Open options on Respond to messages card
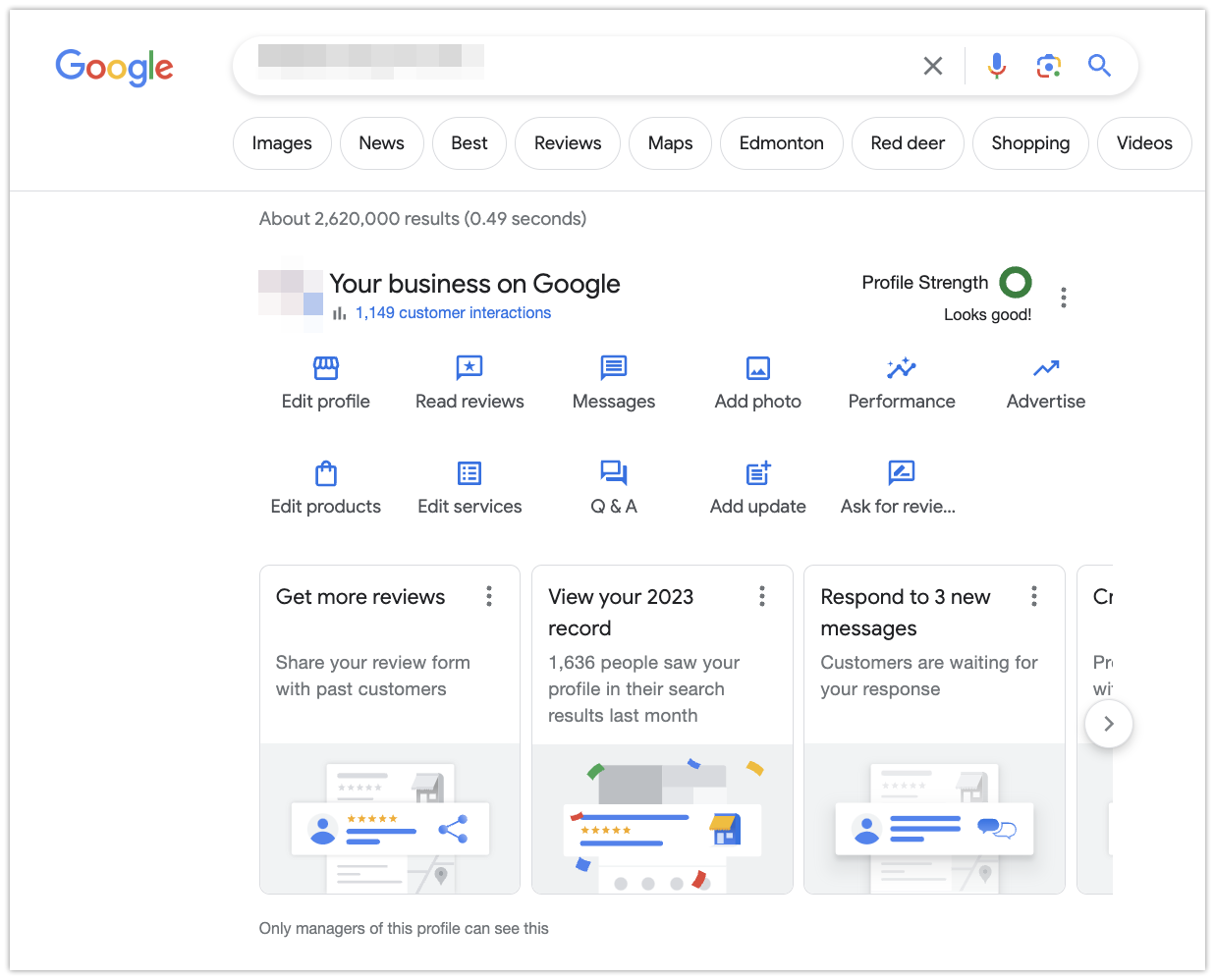 pyautogui.click(x=1033, y=596)
